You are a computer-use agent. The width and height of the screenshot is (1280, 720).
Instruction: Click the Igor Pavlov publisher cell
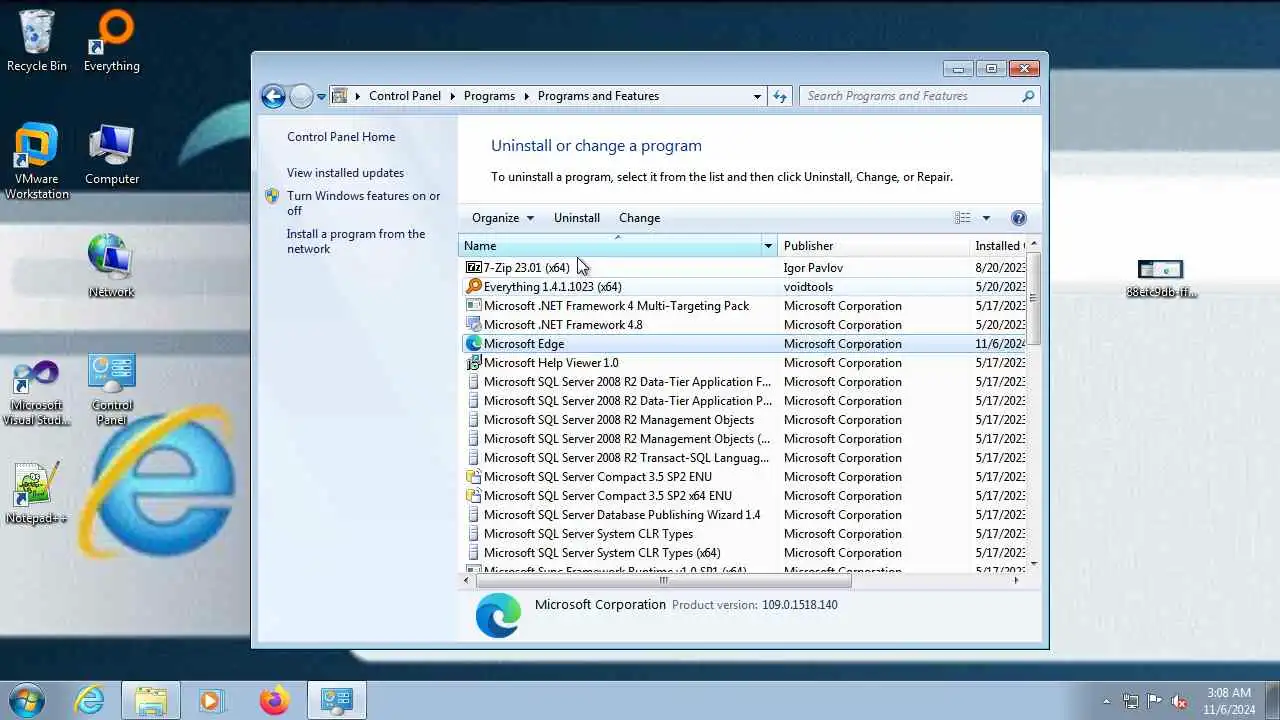click(813, 267)
